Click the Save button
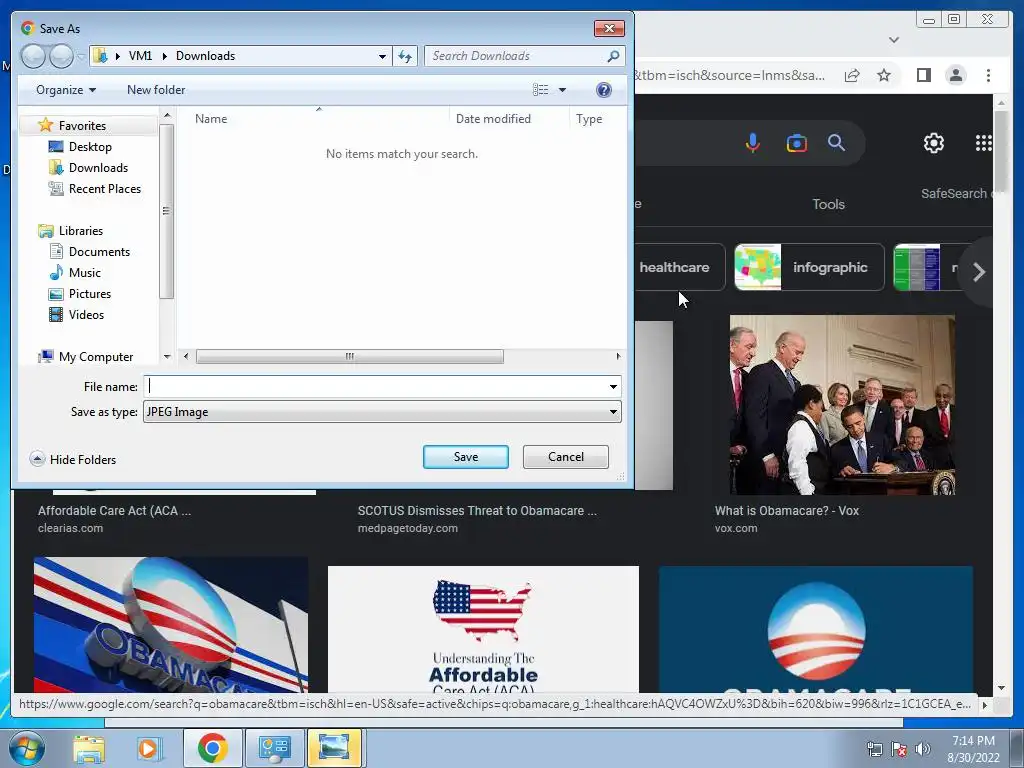 466,457
